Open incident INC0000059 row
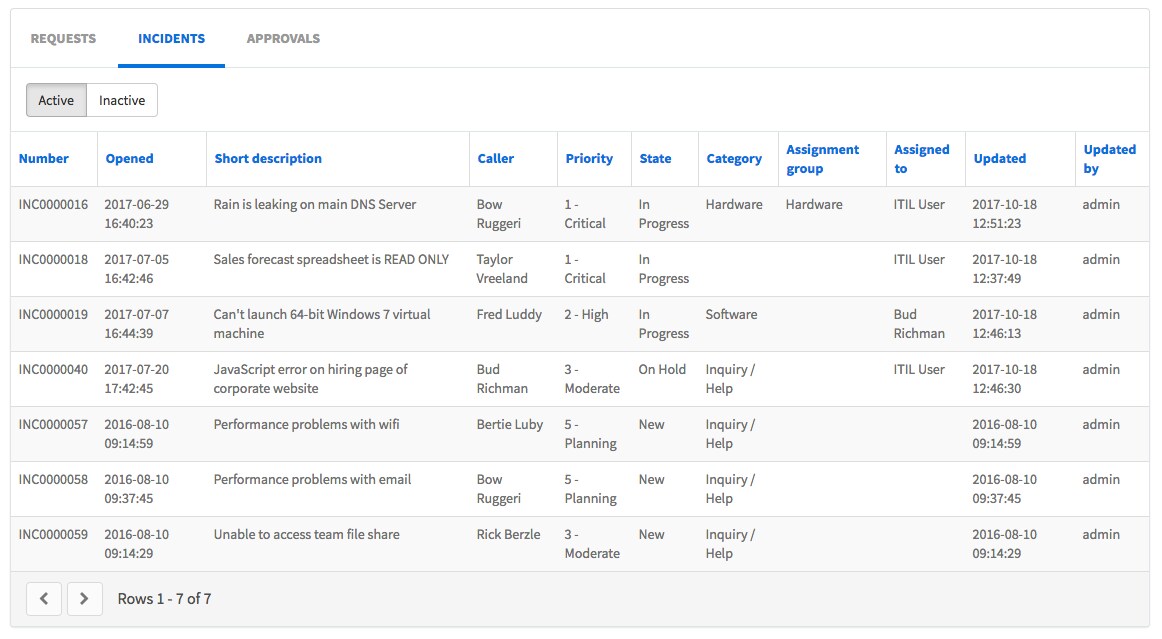Viewport: 1162px width, 639px height. coord(53,534)
